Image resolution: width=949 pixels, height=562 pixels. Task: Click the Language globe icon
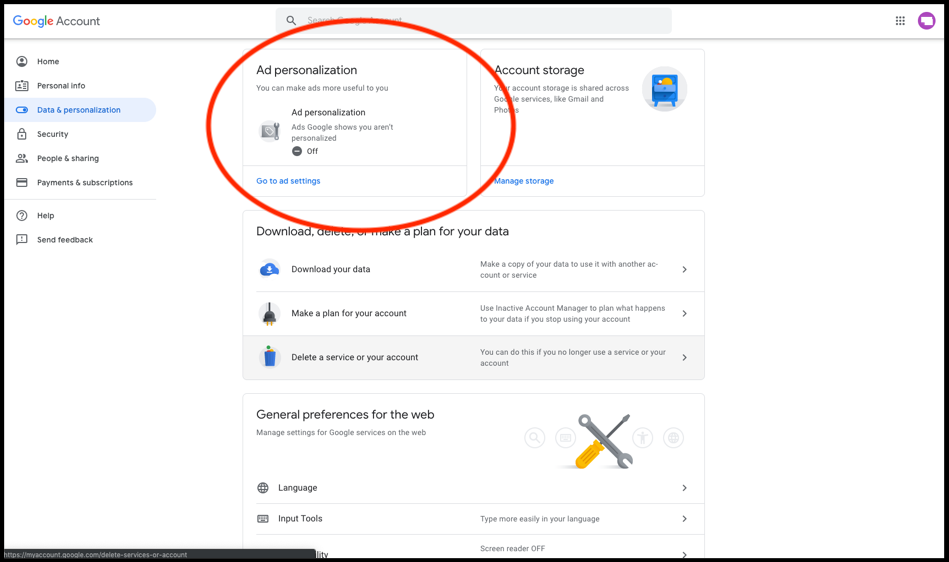tap(263, 488)
